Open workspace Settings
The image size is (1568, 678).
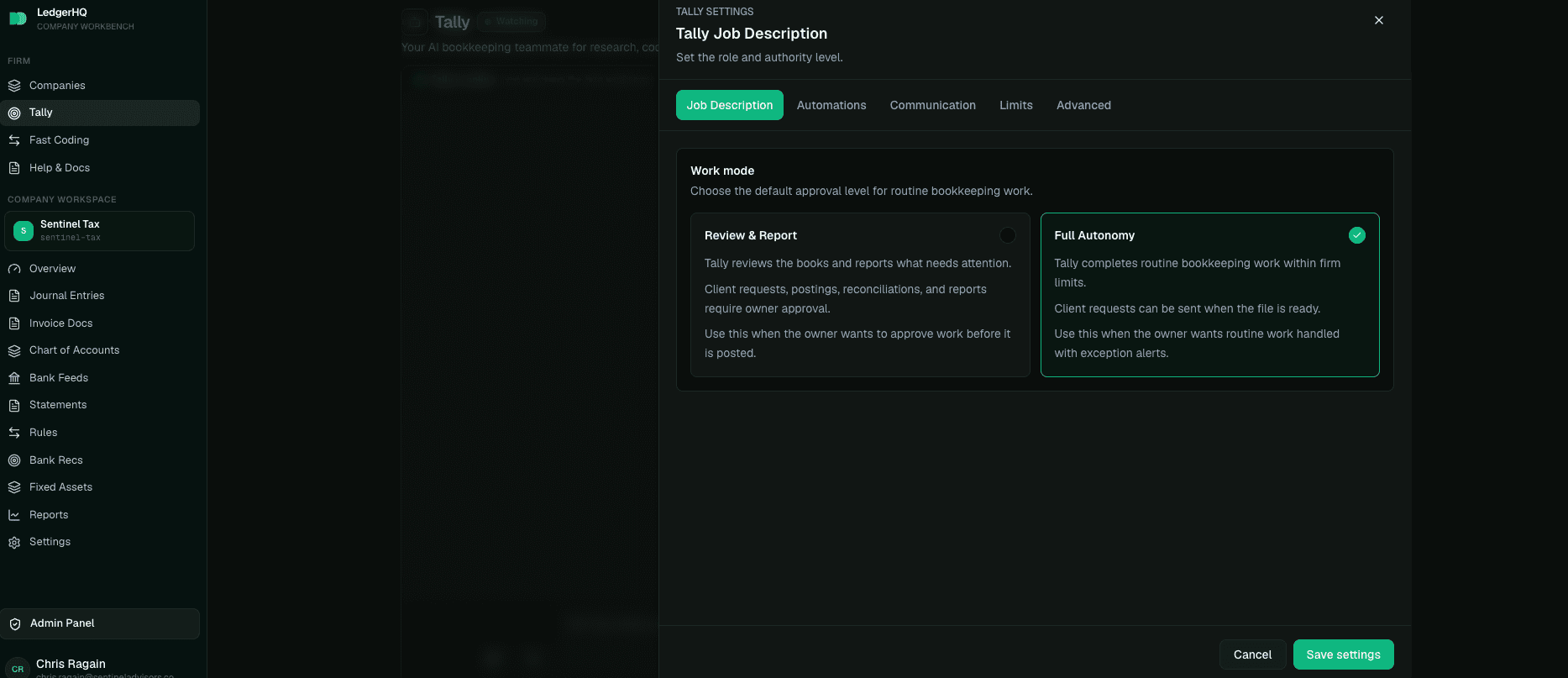coord(100,542)
